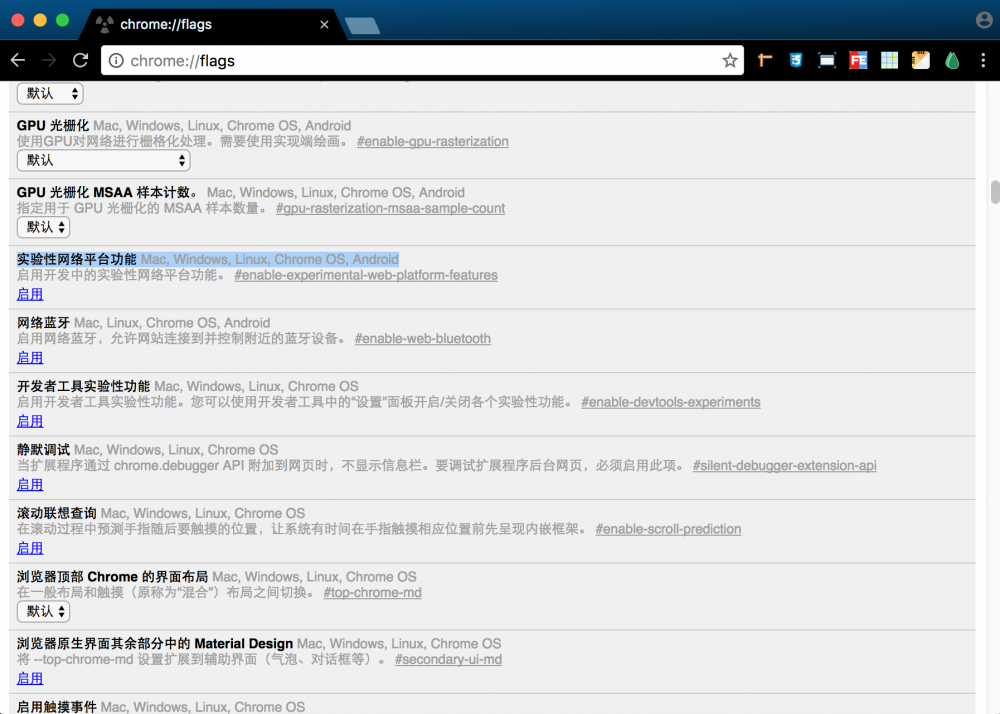
Task: Enable 静默调试 via 启用 link
Action: (x=30, y=484)
